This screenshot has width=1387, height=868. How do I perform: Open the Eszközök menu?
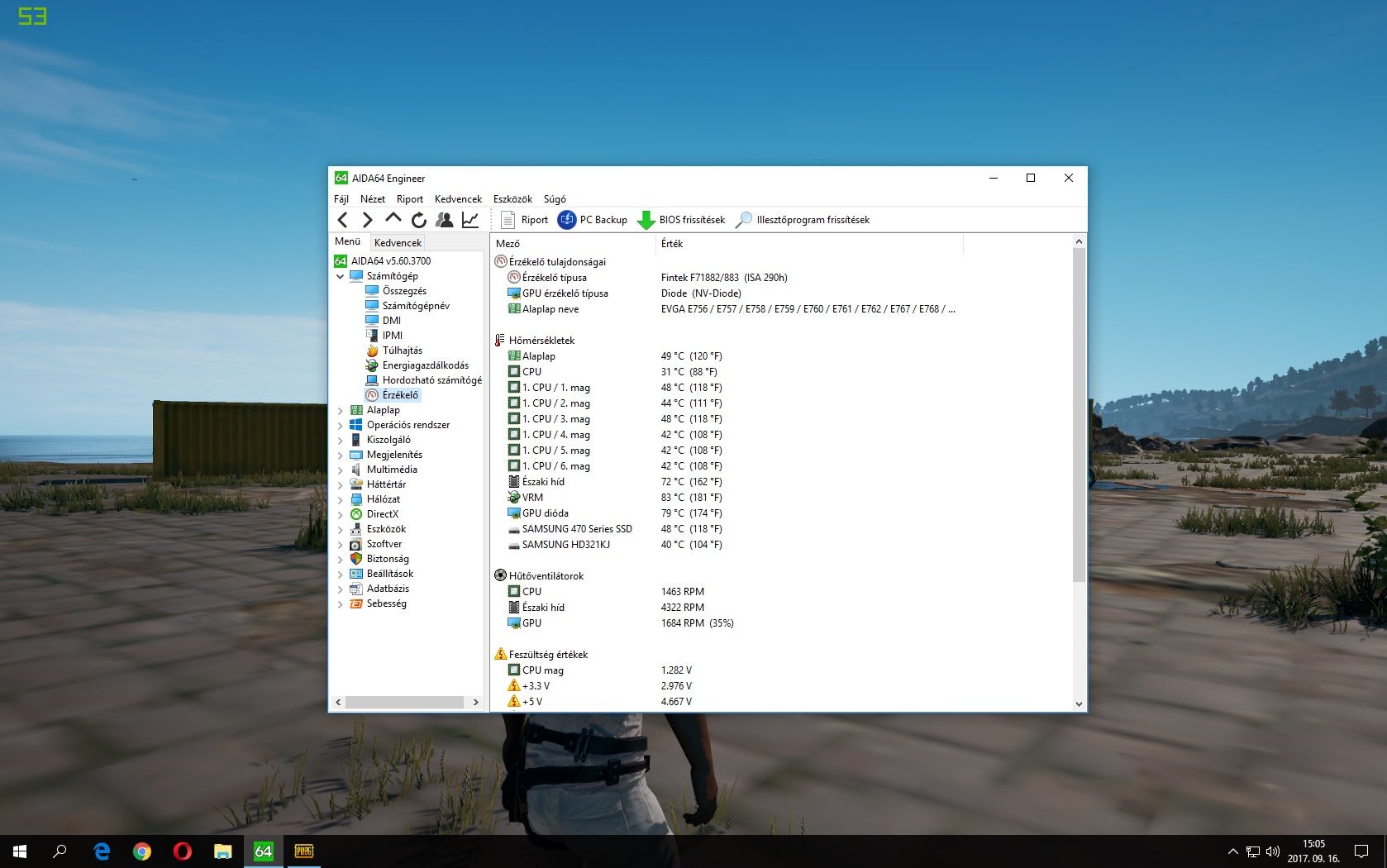point(512,199)
